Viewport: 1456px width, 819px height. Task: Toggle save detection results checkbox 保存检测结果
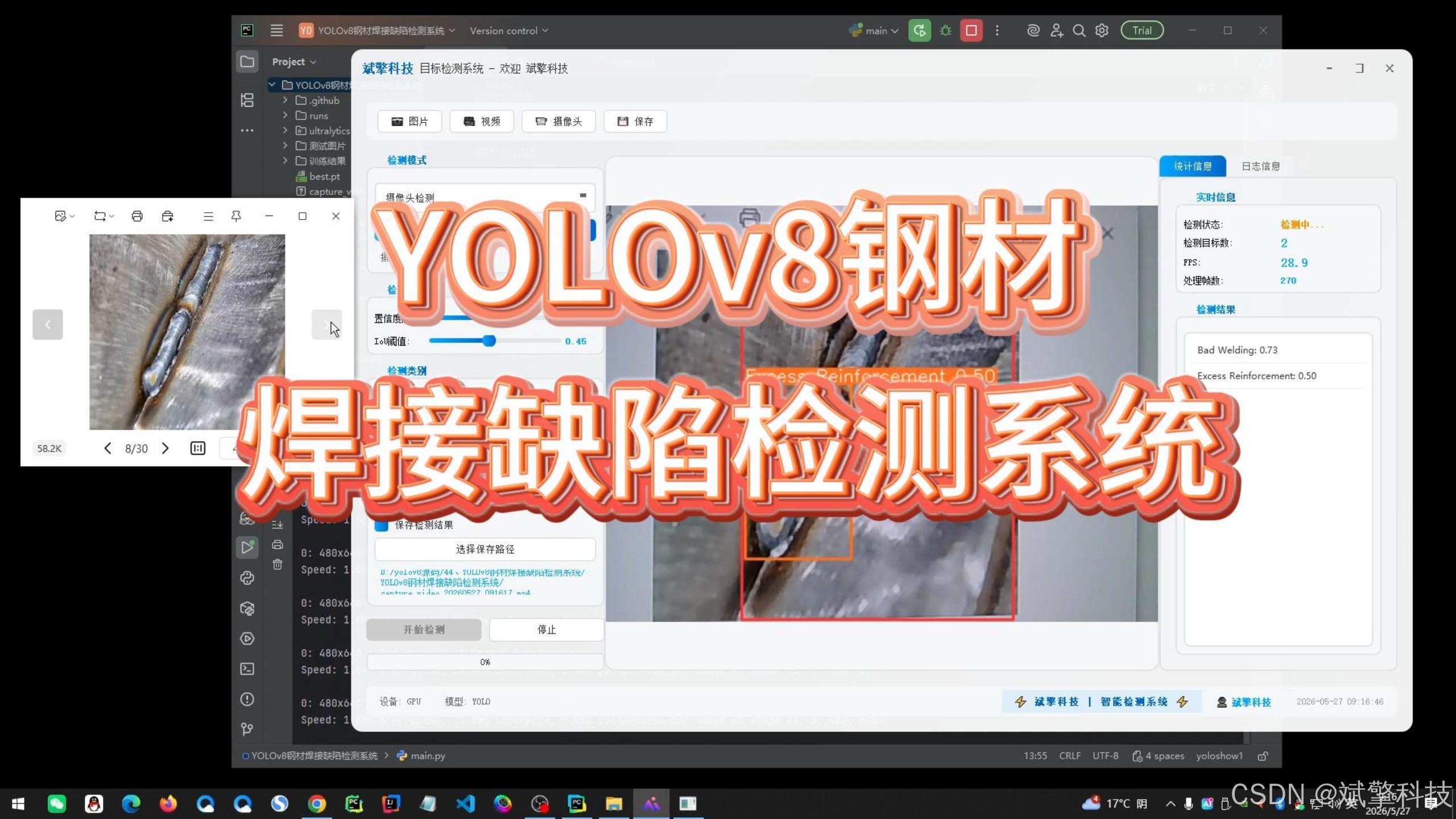coord(382,525)
